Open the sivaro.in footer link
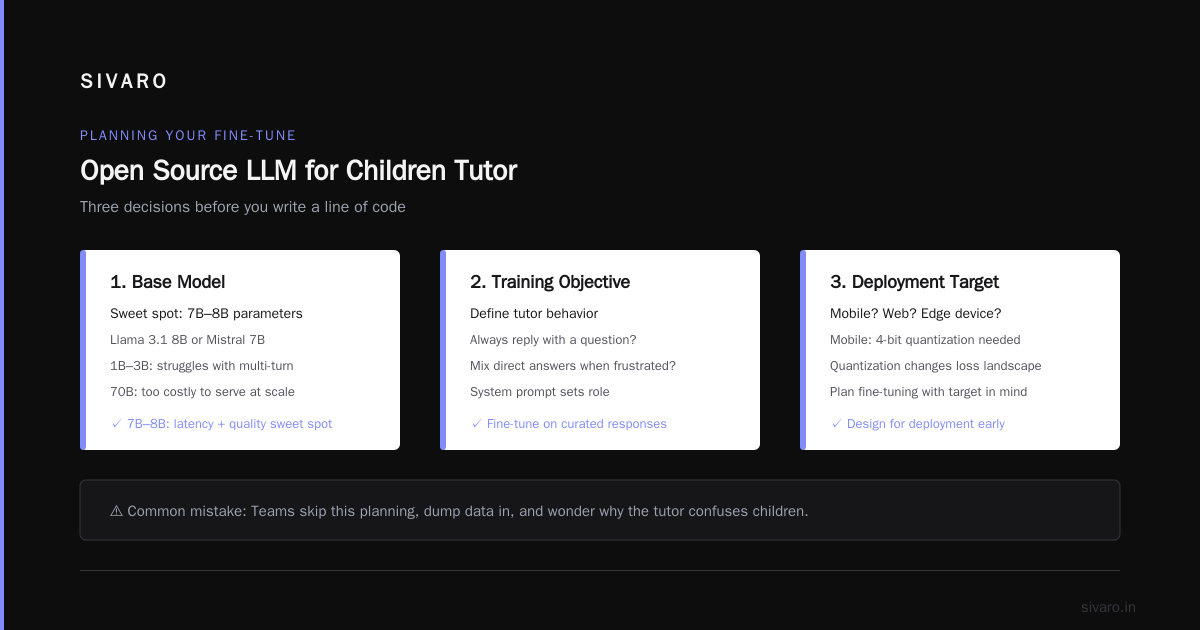The image size is (1200, 630). [1108, 607]
